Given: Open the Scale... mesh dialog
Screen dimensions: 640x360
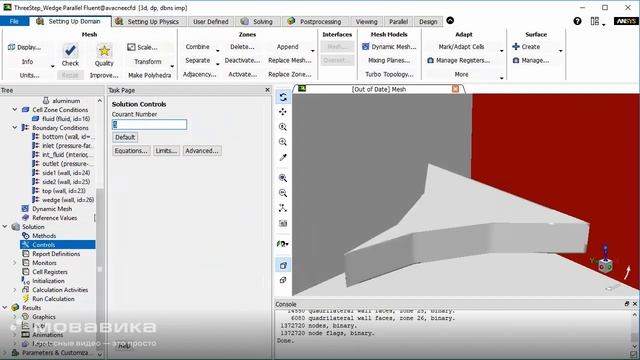Looking at the screenshot, I should (x=142, y=47).
